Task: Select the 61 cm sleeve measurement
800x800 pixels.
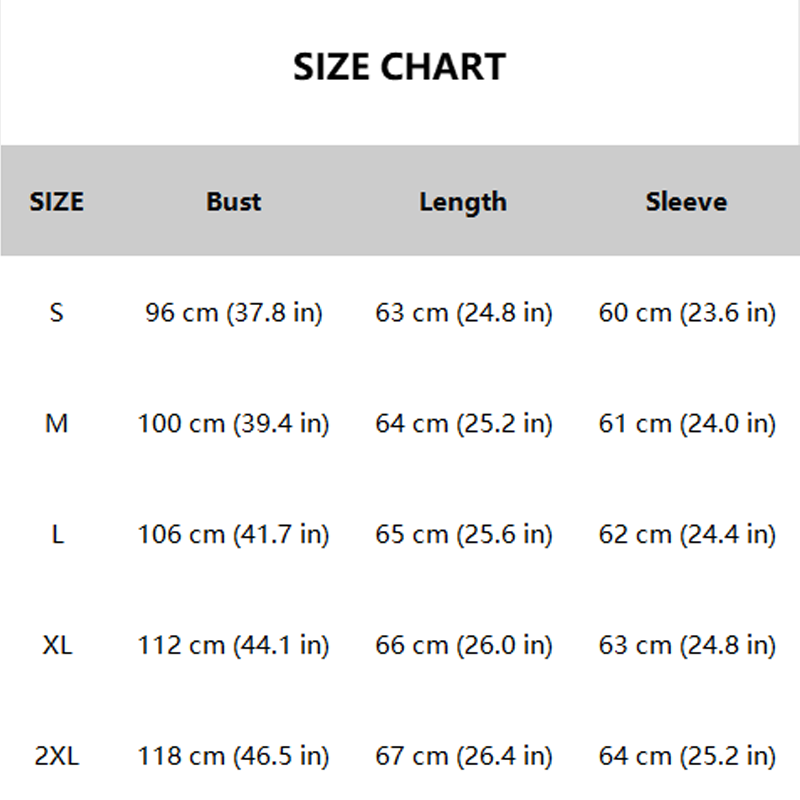Action: coord(687,424)
